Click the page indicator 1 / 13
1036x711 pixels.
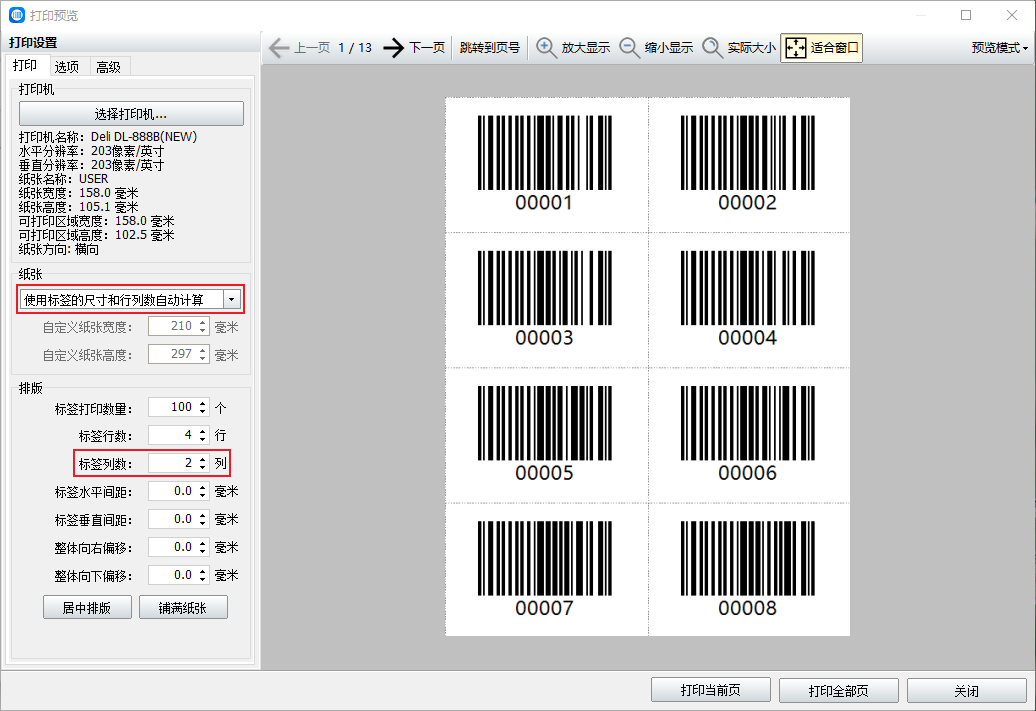point(355,48)
